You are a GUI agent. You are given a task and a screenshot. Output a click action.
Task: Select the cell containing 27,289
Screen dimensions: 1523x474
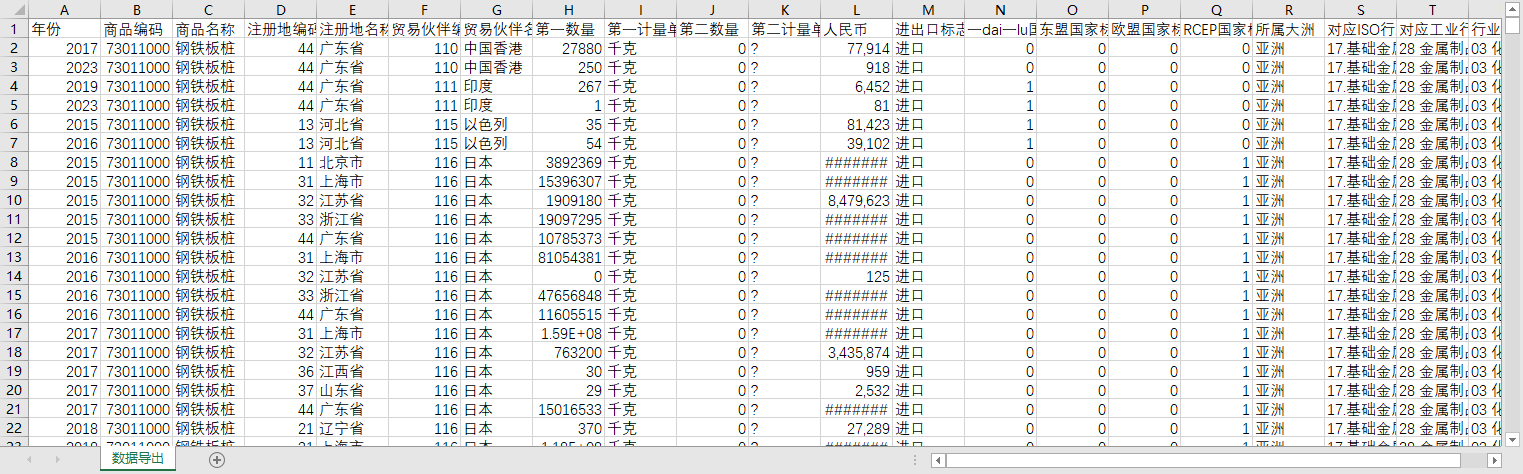point(856,428)
